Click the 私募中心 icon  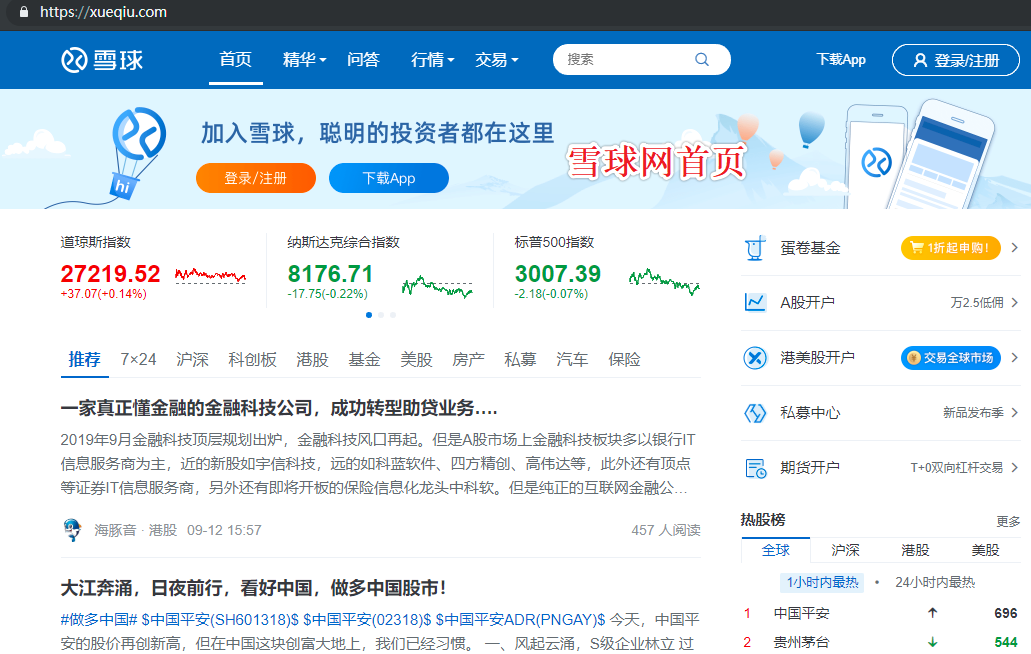pyautogui.click(x=755, y=413)
